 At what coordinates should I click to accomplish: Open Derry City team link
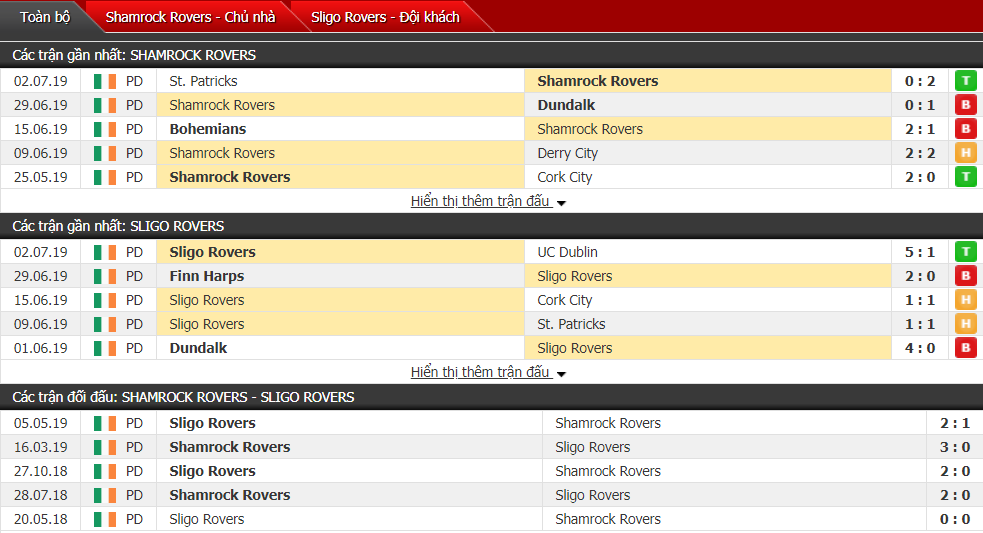(567, 153)
